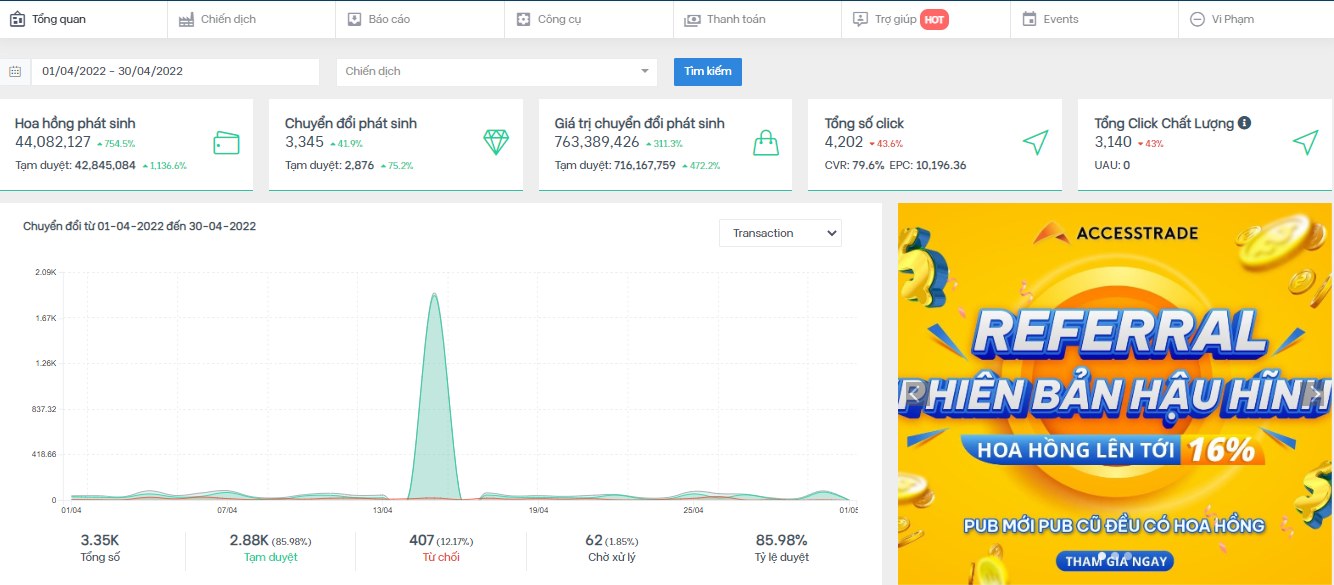The image size is (1334, 585).
Task: Click the date range input field
Action: (175, 72)
